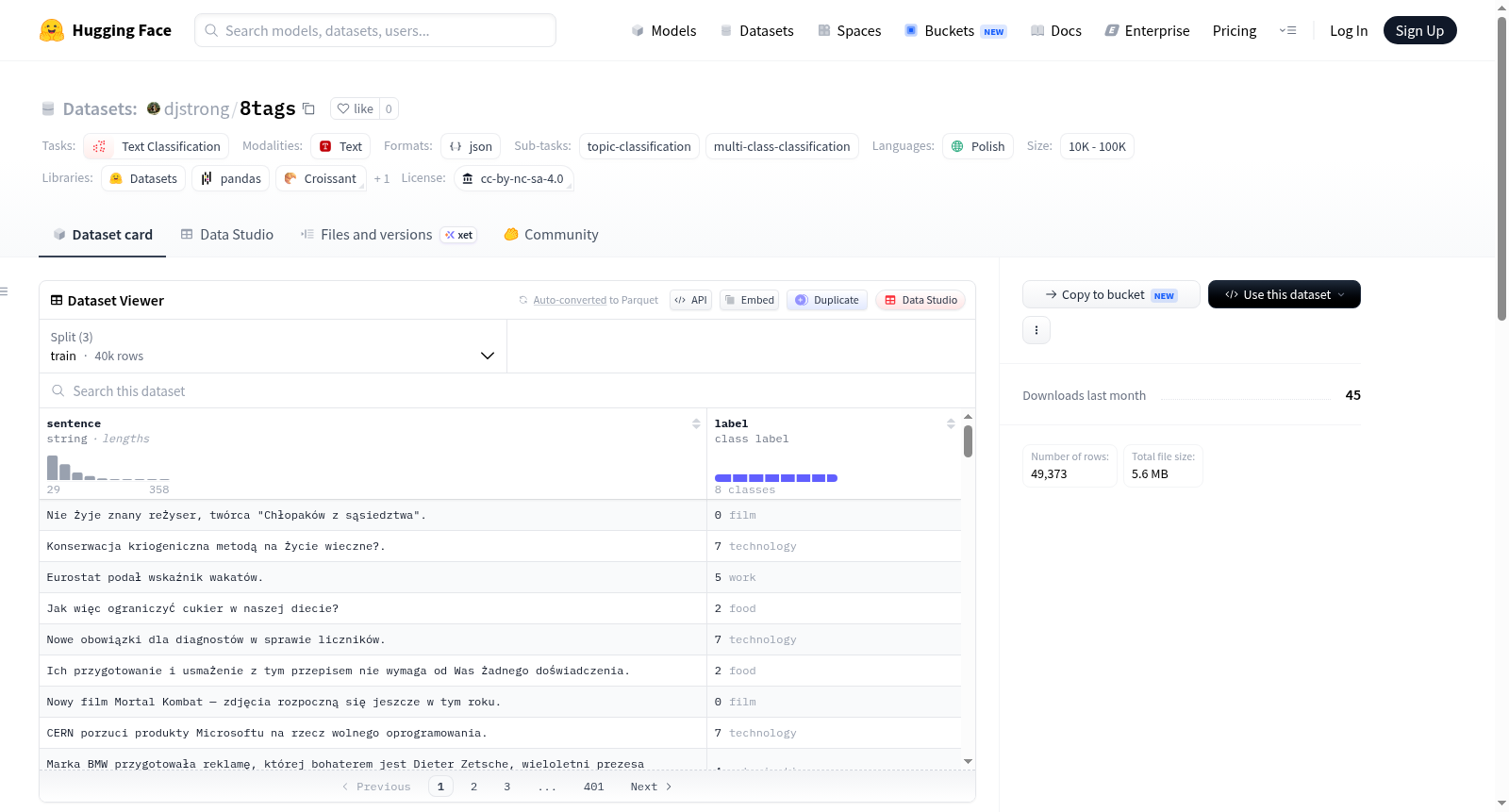Open Enterprise page
Screen dimensions: 1509x812
pyautogui.click(x=1147, y=30)
